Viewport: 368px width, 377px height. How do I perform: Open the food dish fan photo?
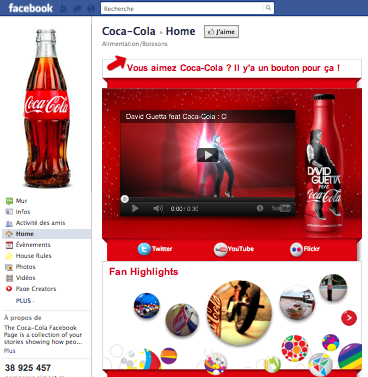pyautogui.click(x=297, y=302)
